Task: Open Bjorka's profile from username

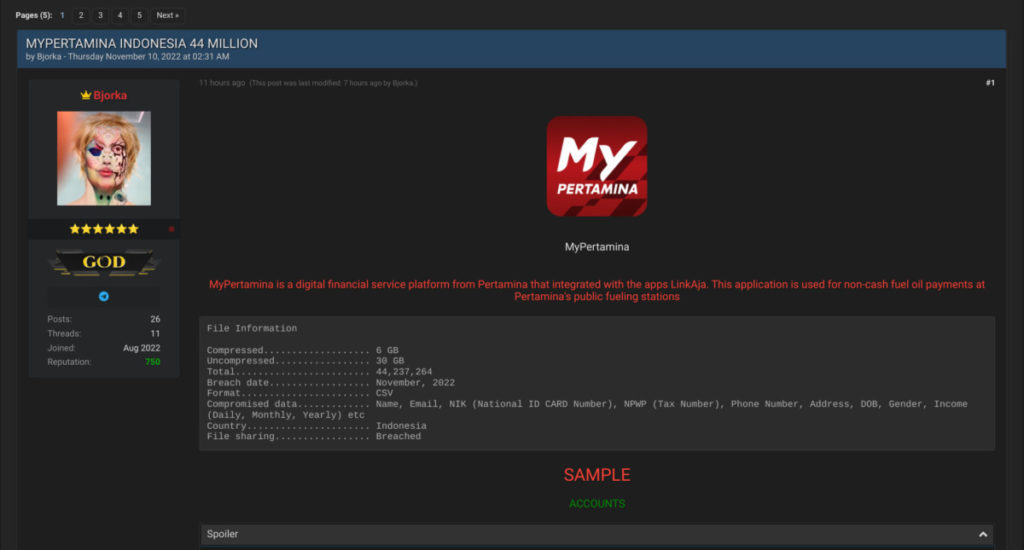Action: point(110,95)
